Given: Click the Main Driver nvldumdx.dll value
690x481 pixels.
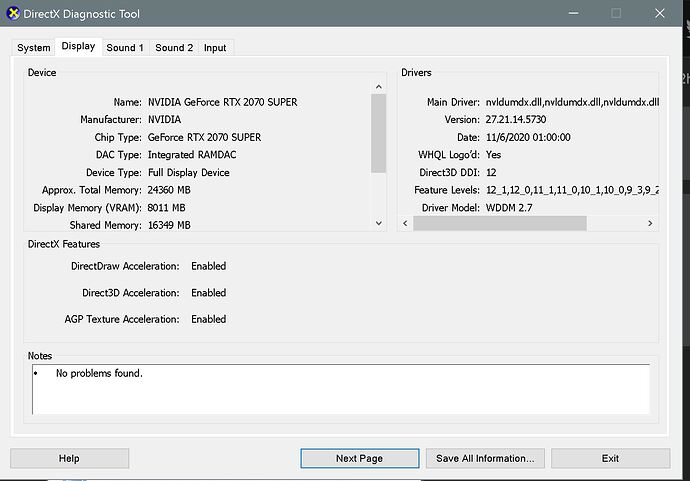Looking at the screenshot, I should (x=572, y=102).
